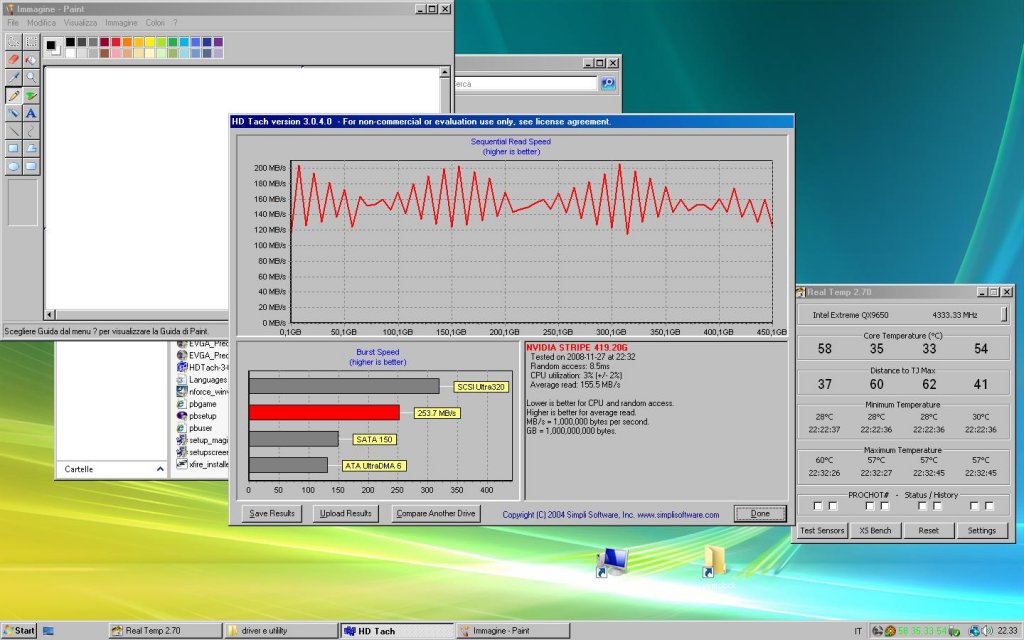Click the Paint horizontal scrollbar left arrow
Viewport: 1024px width, 640px height.
50,314
